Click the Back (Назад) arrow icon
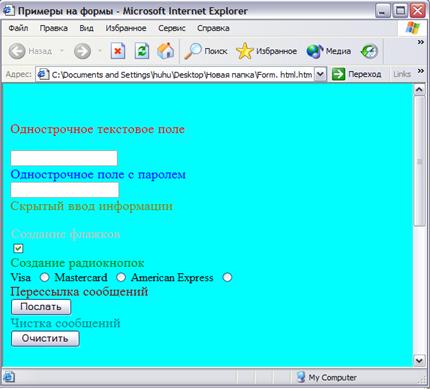Screen dimensions: 430x389 [x=17, y=51]
